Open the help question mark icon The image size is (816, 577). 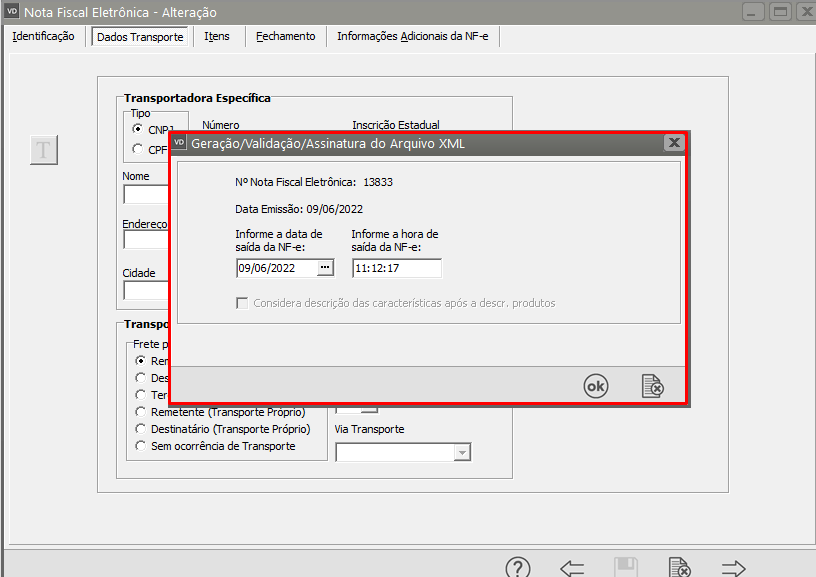(x=517, y=568)
